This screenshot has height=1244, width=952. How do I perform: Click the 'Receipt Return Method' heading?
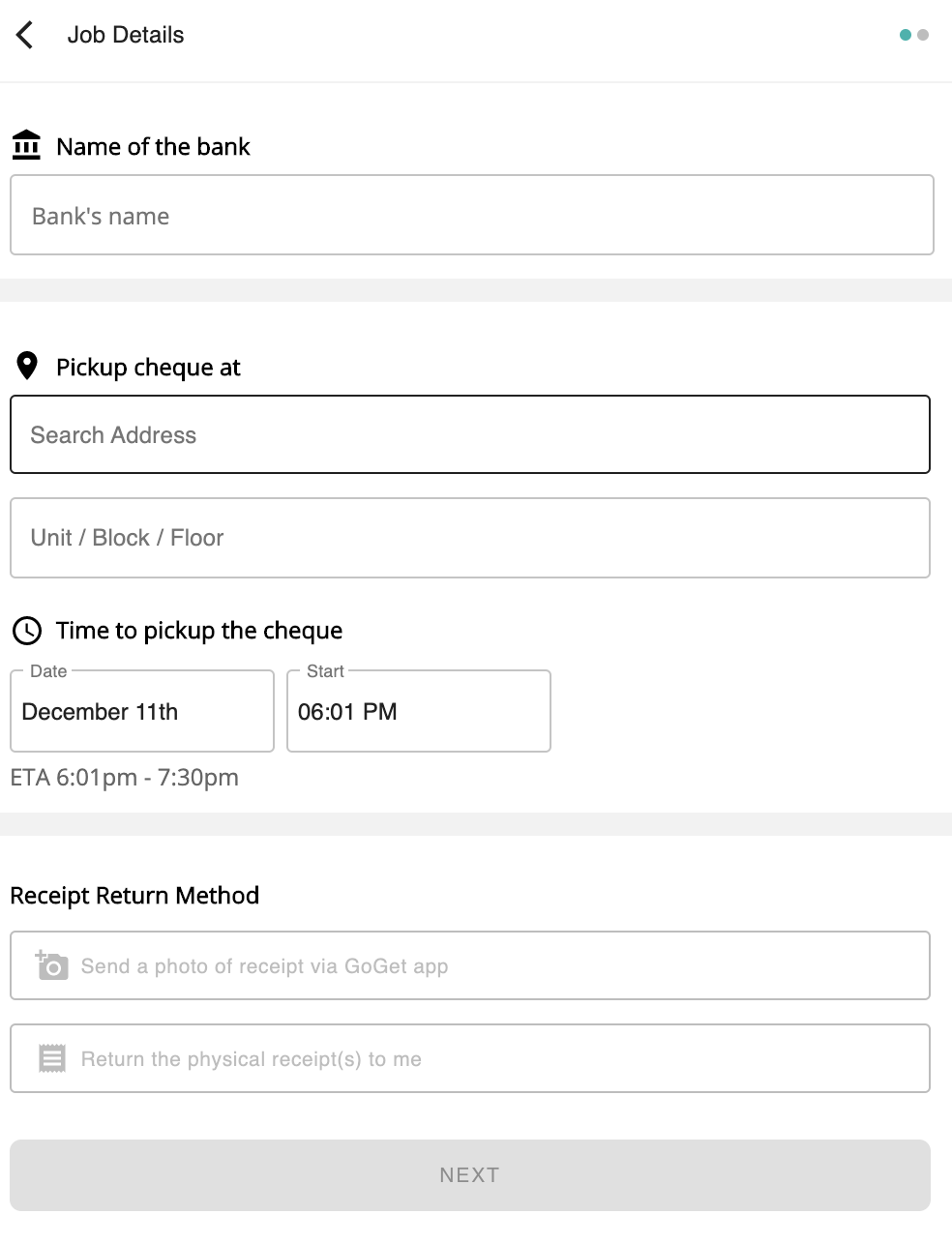[134, 896]
